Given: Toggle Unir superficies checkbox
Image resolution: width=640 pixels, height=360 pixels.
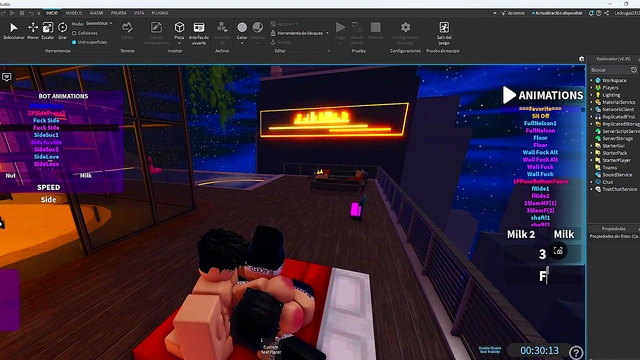Looking at the screenshot, I should pos(74,42).
